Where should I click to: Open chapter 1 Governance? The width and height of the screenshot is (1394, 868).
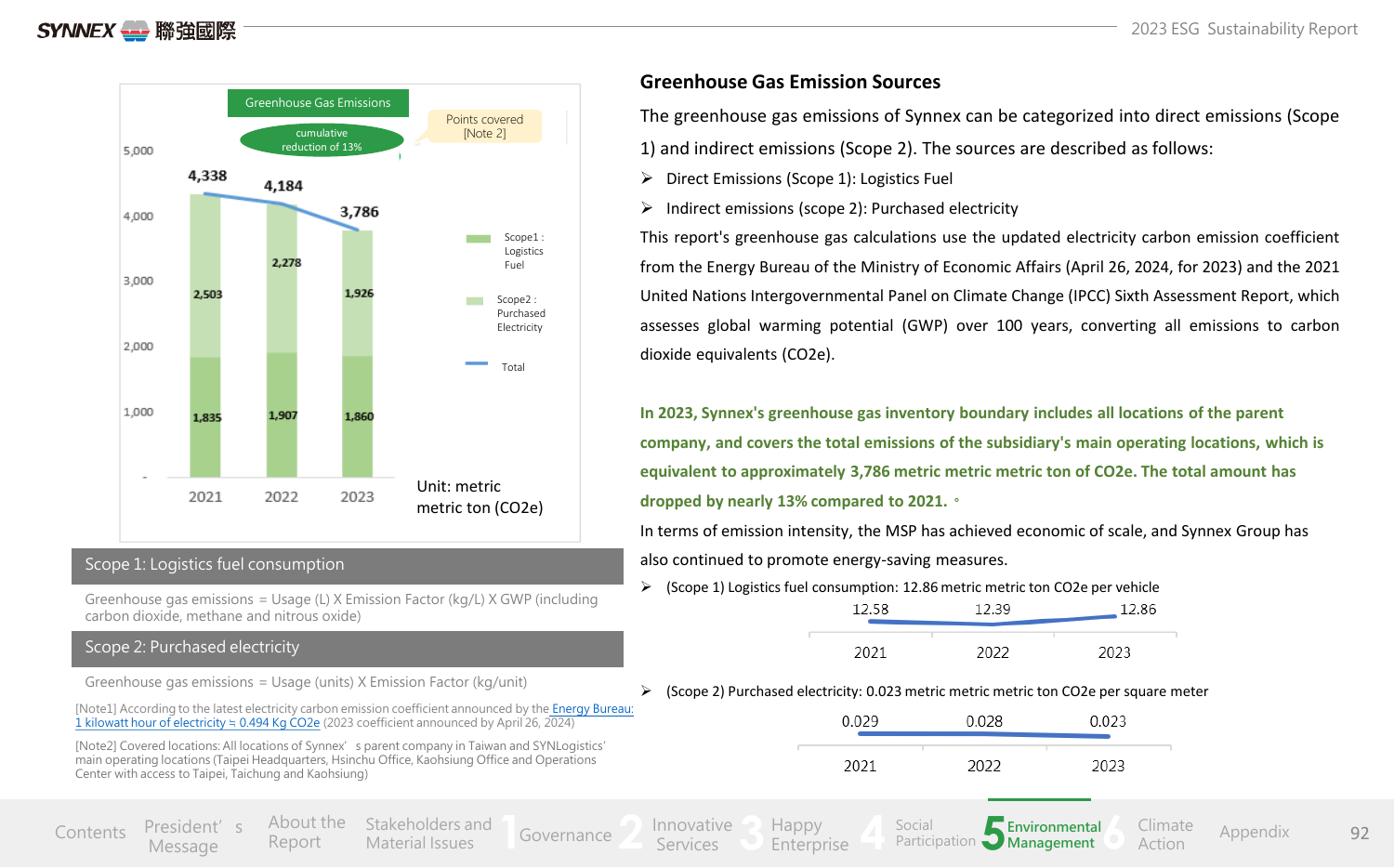[x=558, y=834]
